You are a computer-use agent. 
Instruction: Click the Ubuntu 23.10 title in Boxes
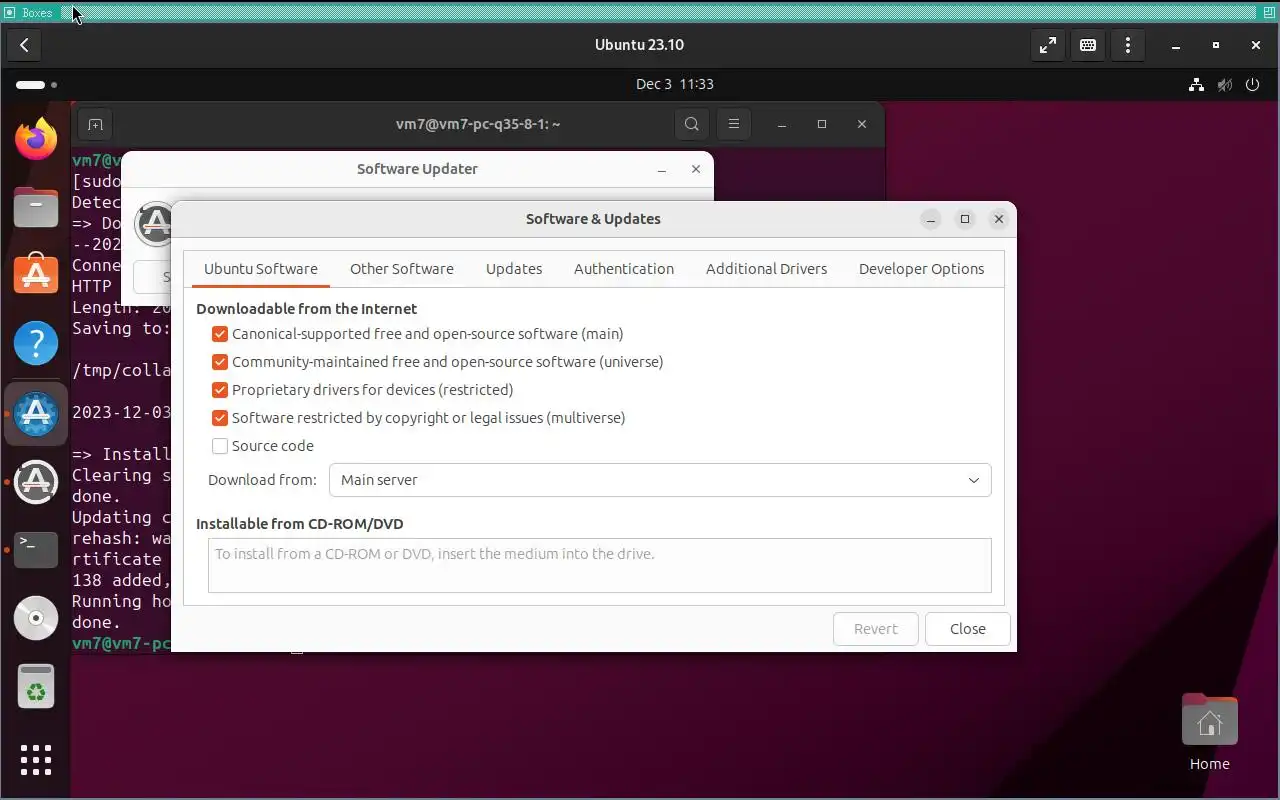coord(639,45)
